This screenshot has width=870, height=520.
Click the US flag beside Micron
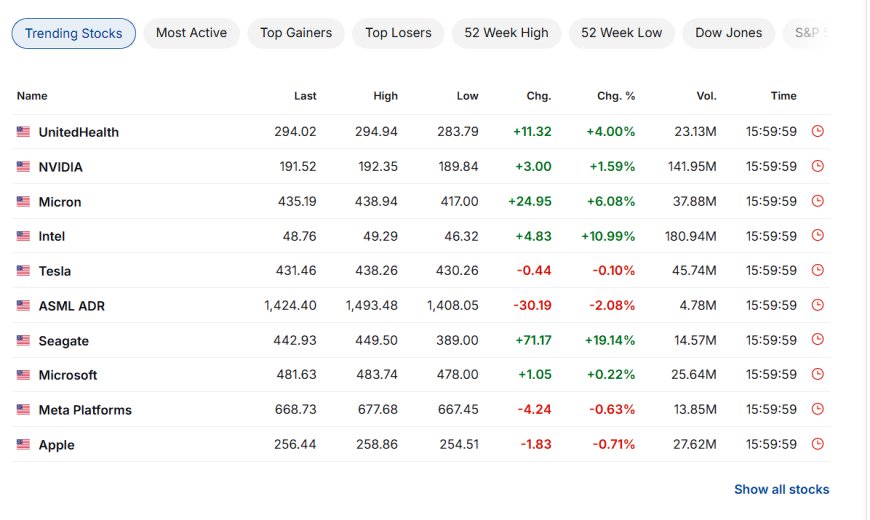point(23,201)
